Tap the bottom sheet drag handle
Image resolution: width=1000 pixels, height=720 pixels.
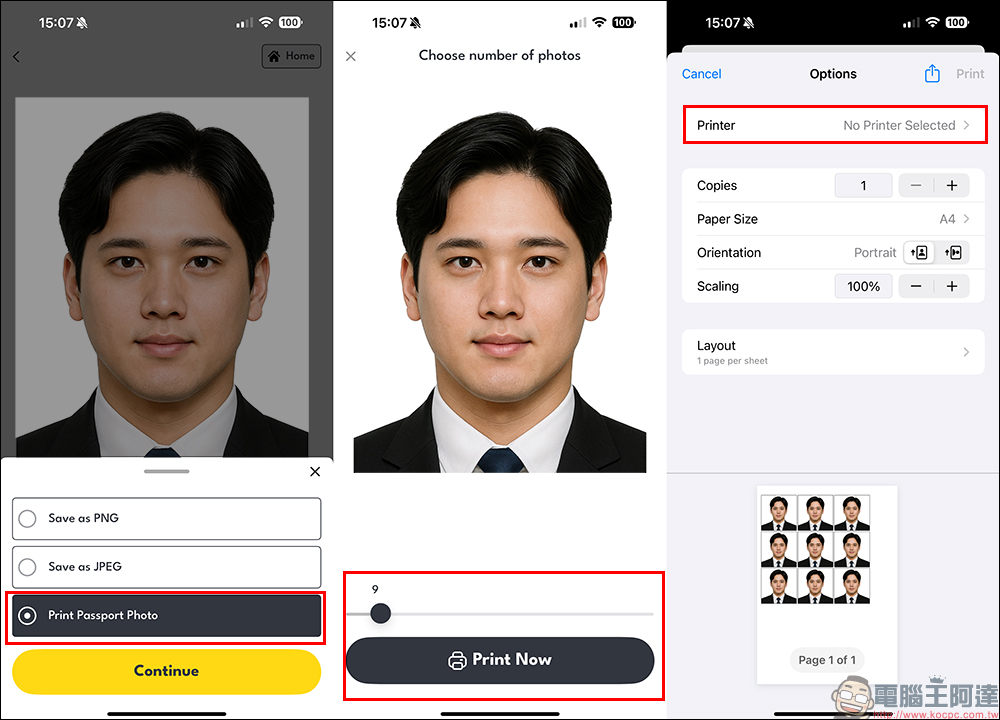(166, 471)
